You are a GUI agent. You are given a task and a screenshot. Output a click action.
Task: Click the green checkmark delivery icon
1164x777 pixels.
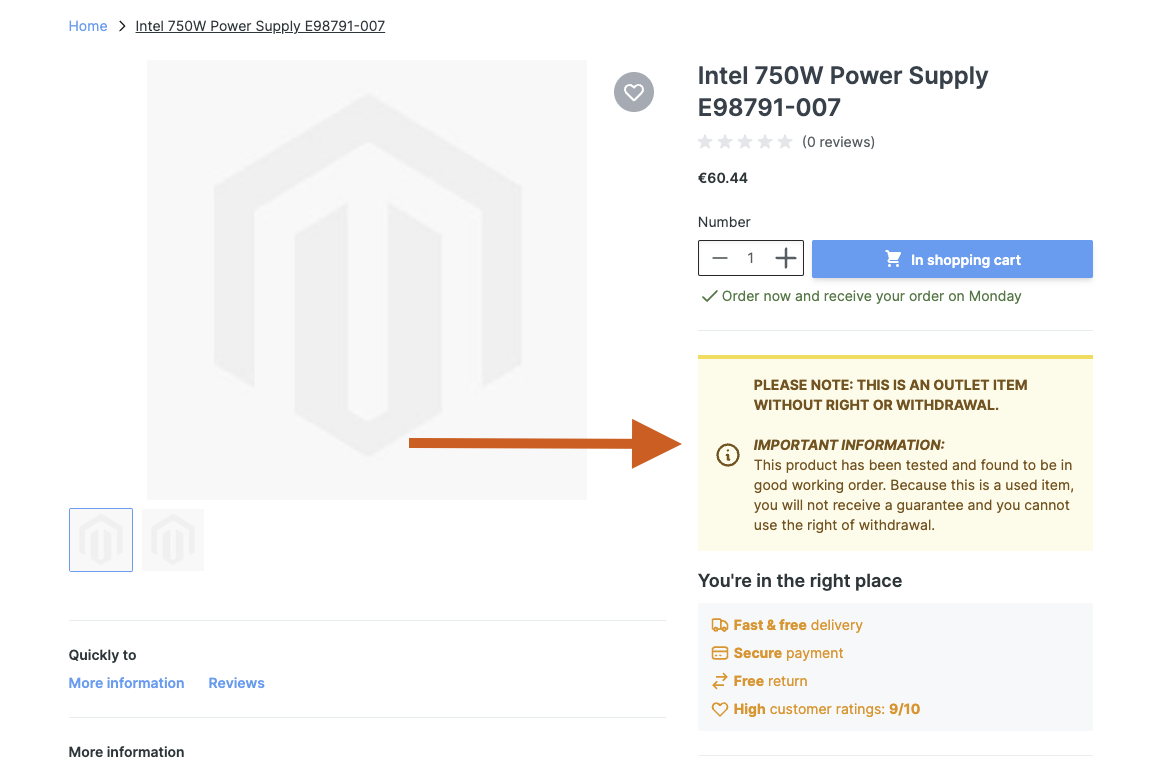pyautogui.click(x=709, y=296)
